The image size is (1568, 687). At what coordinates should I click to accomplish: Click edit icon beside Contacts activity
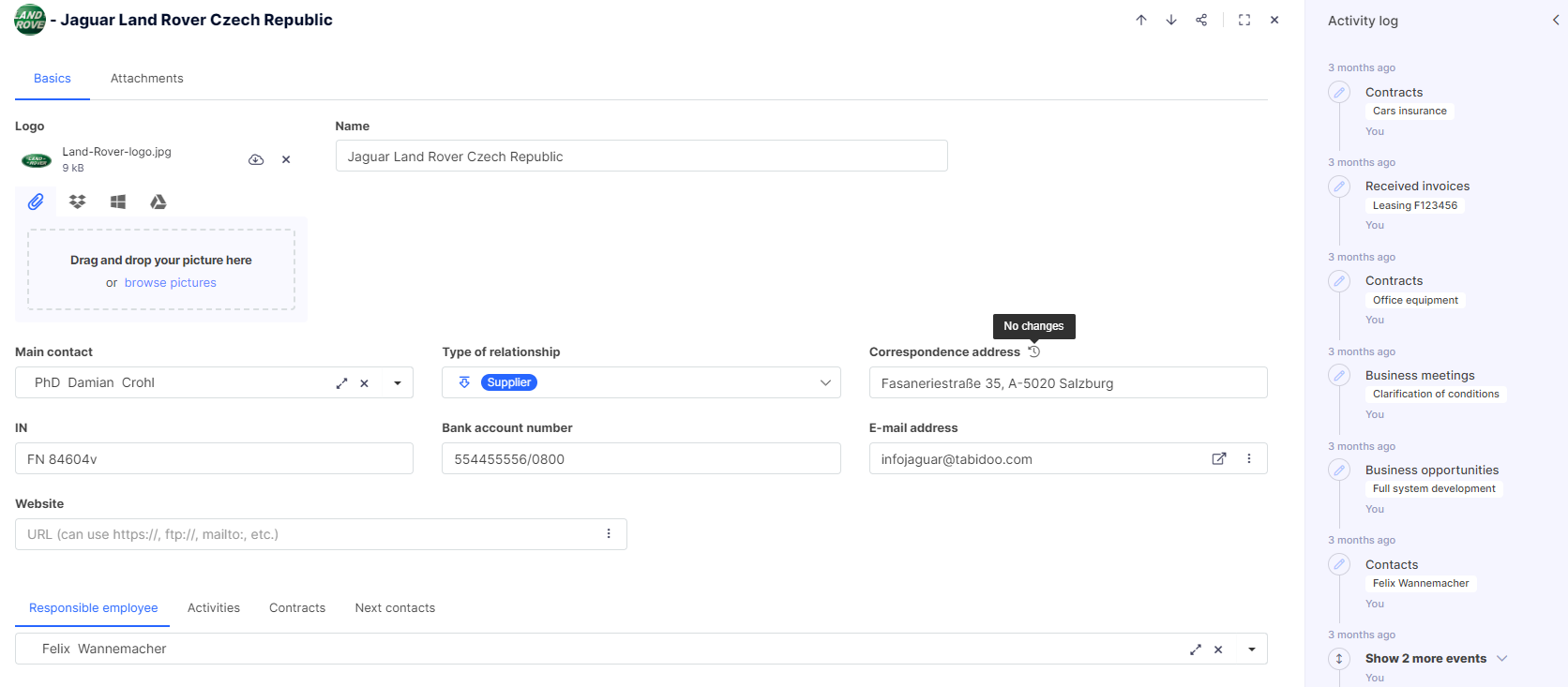coord(1339,565)
